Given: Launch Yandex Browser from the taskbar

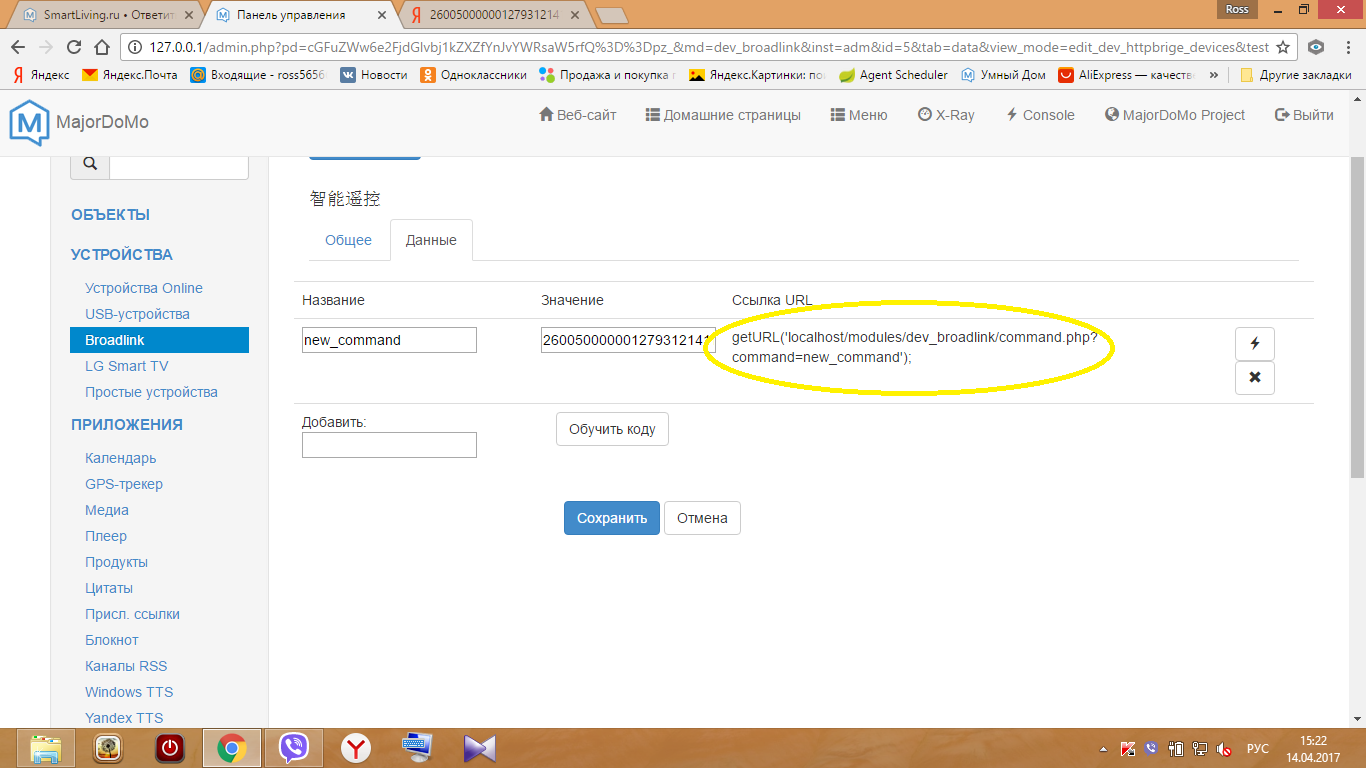Looking at the screenshot, I should [x=356, y=748].
